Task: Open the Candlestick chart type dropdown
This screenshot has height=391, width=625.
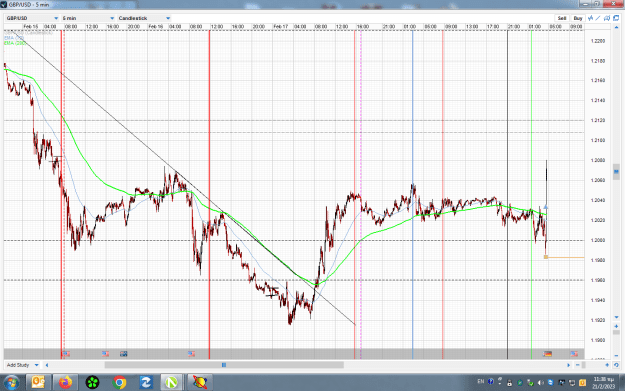Action: click(x=144, y=18)
